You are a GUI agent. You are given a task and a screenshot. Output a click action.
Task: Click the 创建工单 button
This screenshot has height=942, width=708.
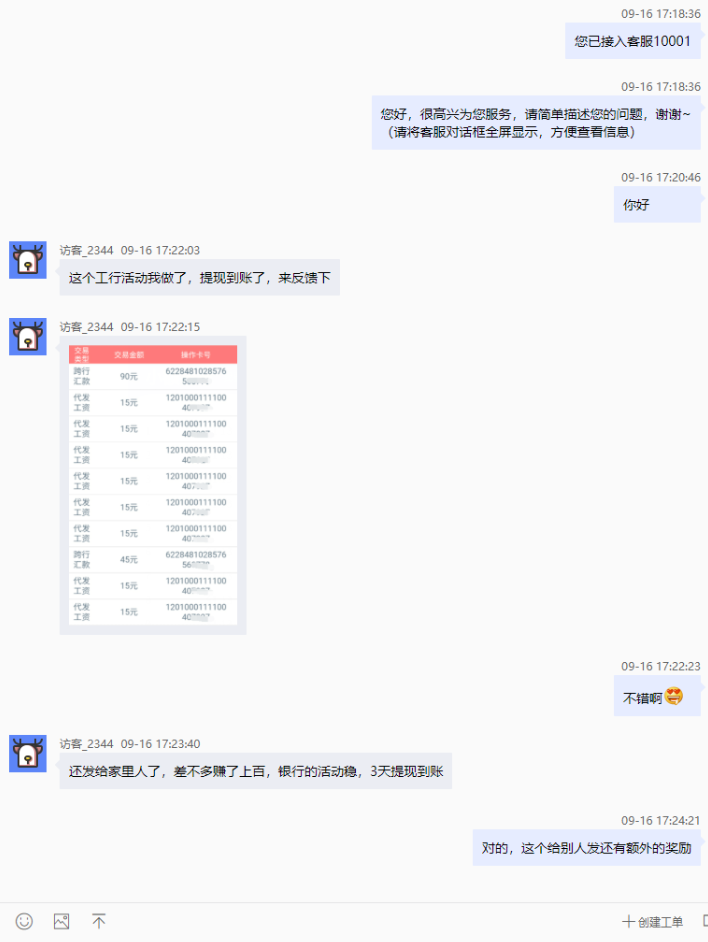(653, 922)
